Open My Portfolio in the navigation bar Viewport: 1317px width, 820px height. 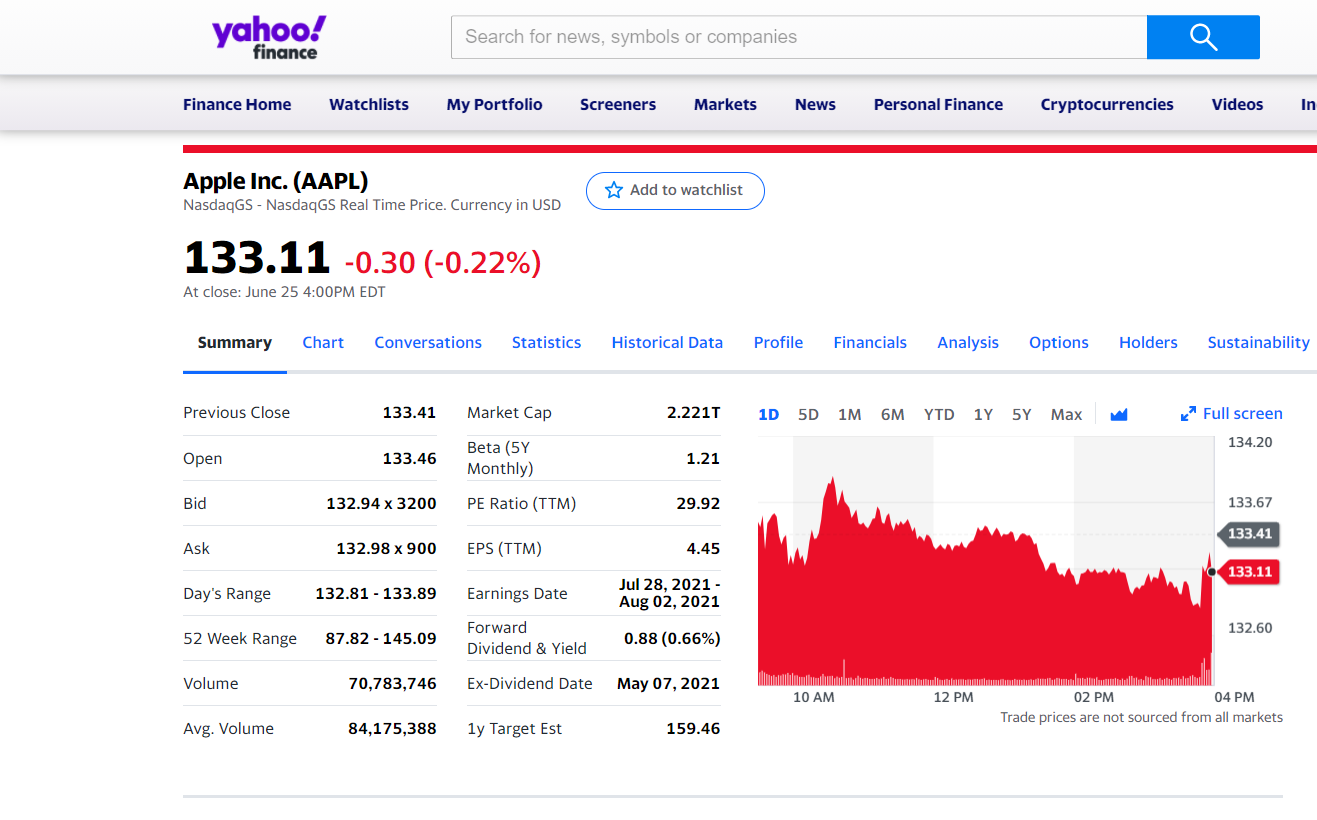(494, 104)
